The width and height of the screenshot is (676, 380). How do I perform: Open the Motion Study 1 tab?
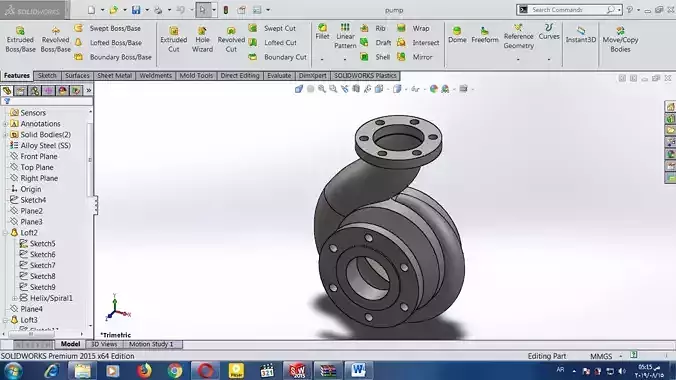tap(151, 344)
